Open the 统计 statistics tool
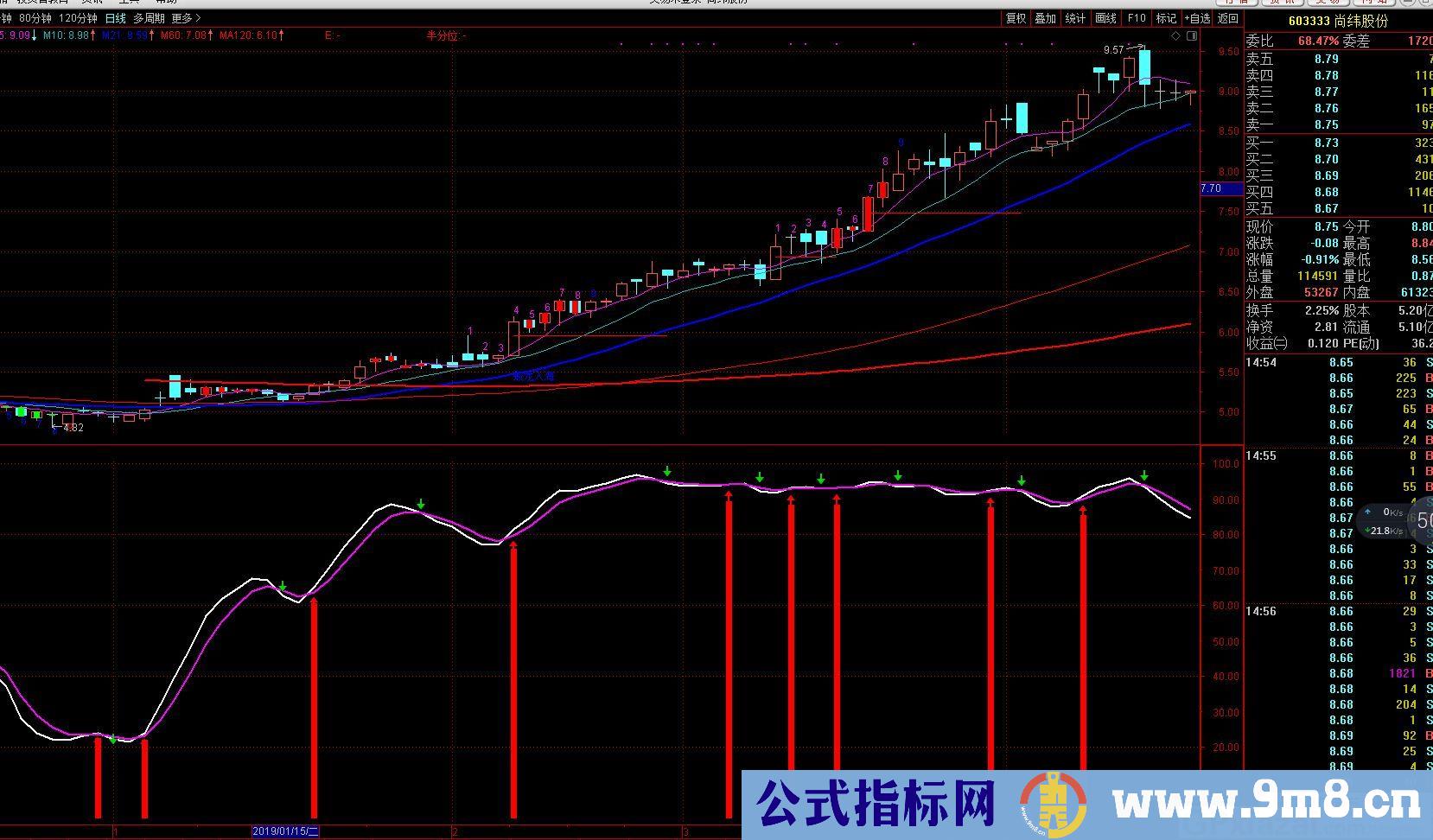1433x840 pixels. [1075, 18]
